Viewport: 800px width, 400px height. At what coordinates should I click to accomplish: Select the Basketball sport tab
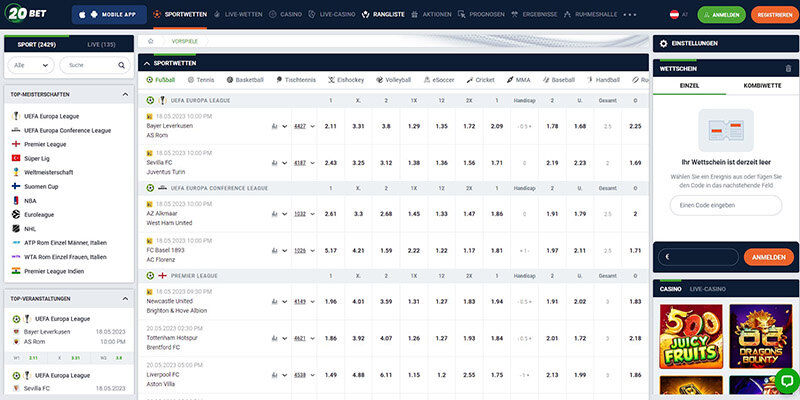coord(245,80)
